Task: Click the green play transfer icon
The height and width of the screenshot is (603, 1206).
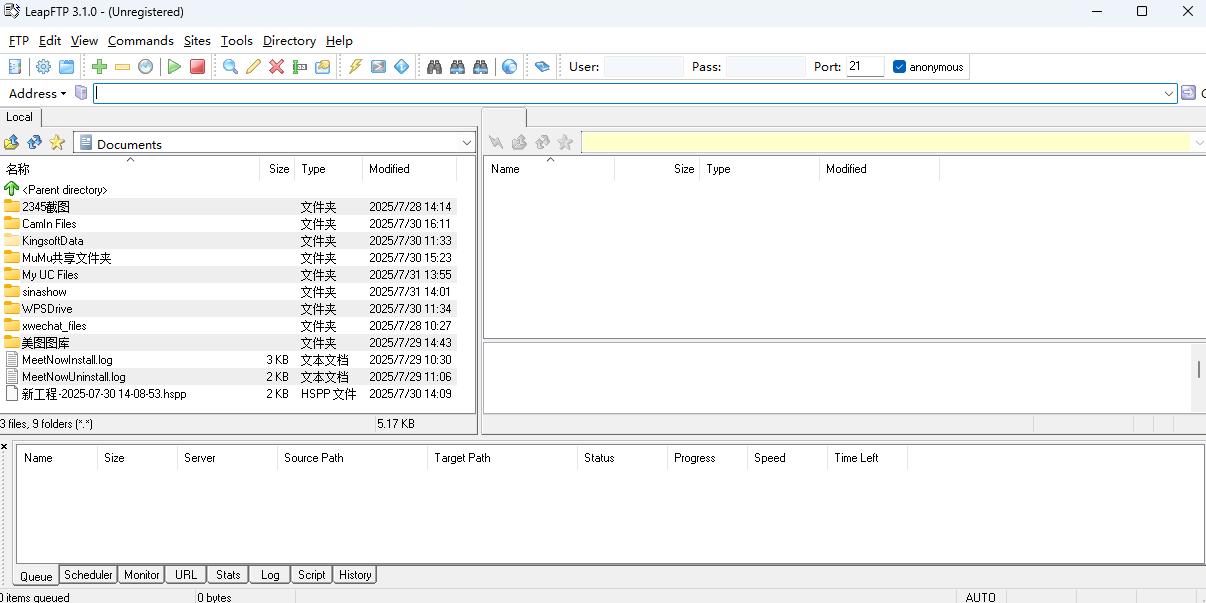Action: click(x=174, y=67)
